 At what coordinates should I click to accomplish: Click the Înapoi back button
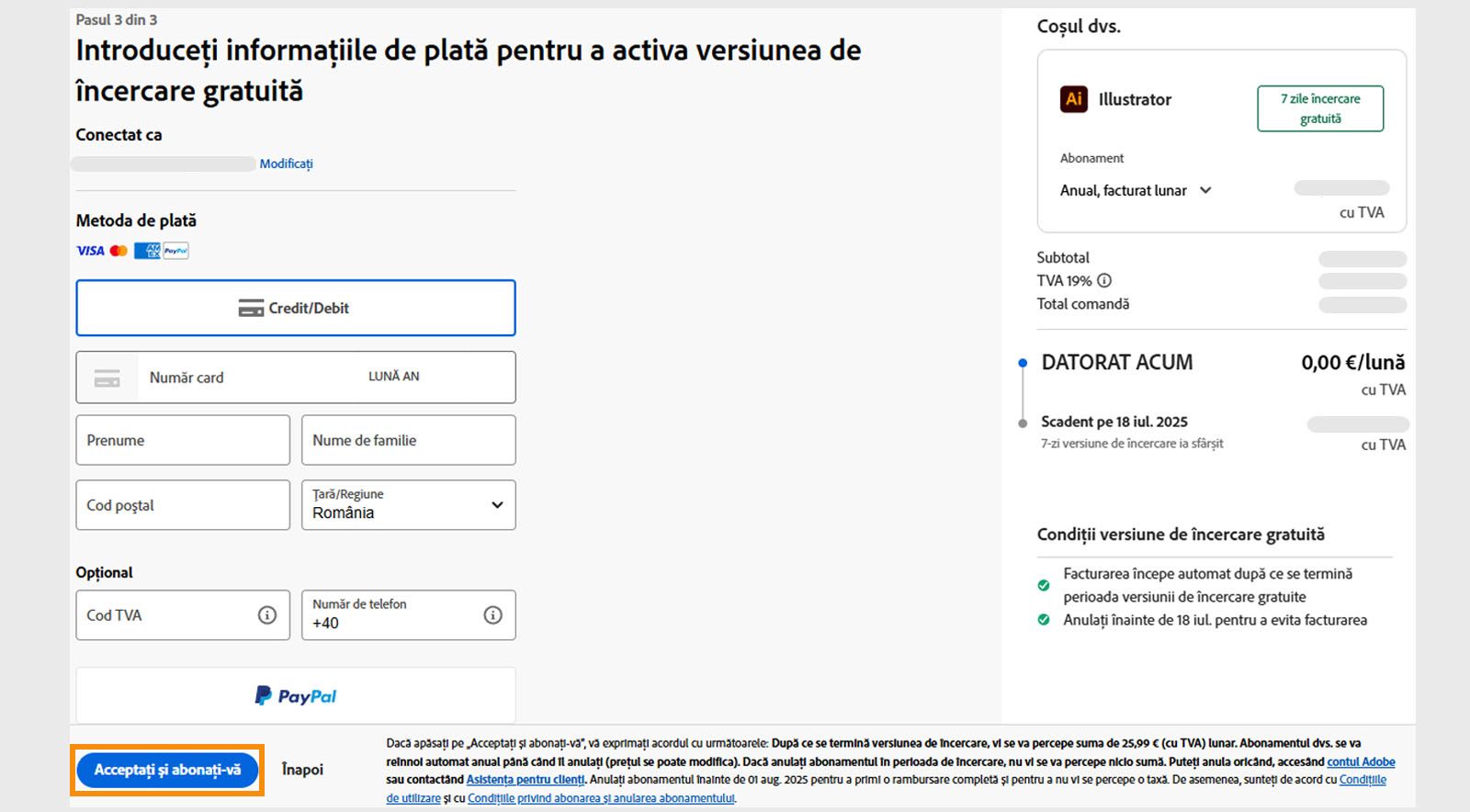pos(302,770)
